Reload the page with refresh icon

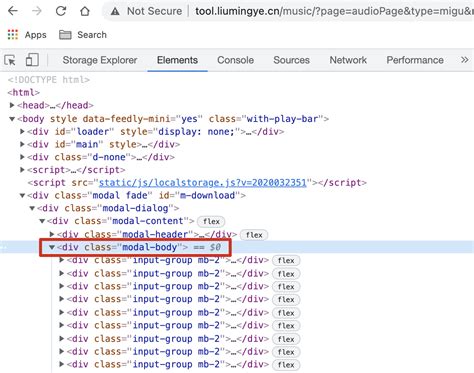click(x=61, y=11)
